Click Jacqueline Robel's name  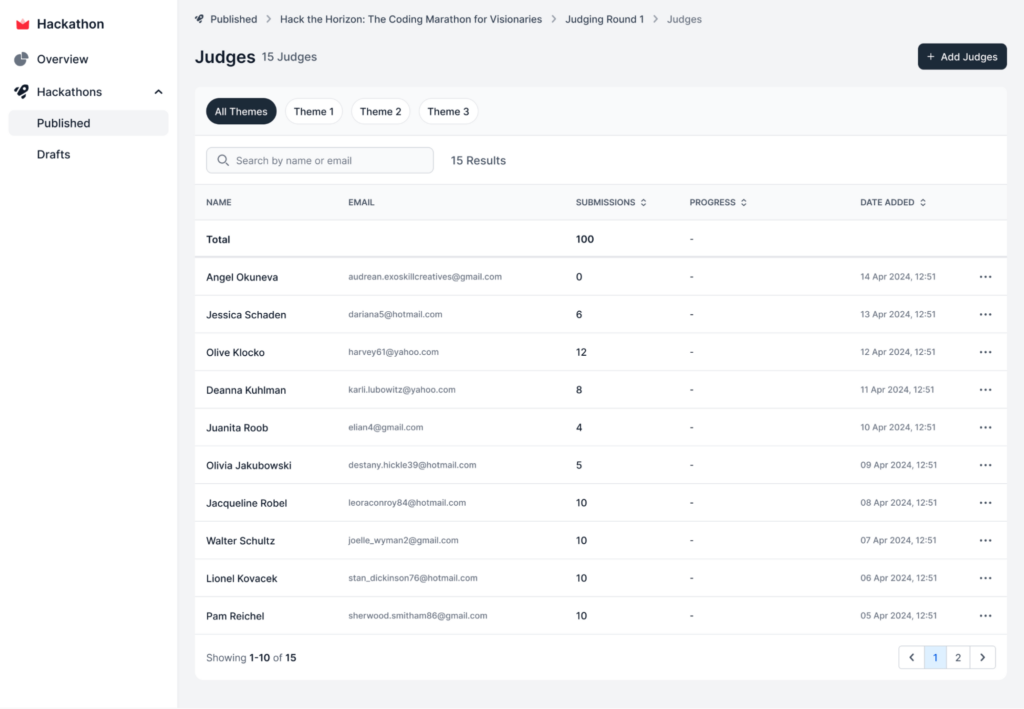tap(246, 503)
